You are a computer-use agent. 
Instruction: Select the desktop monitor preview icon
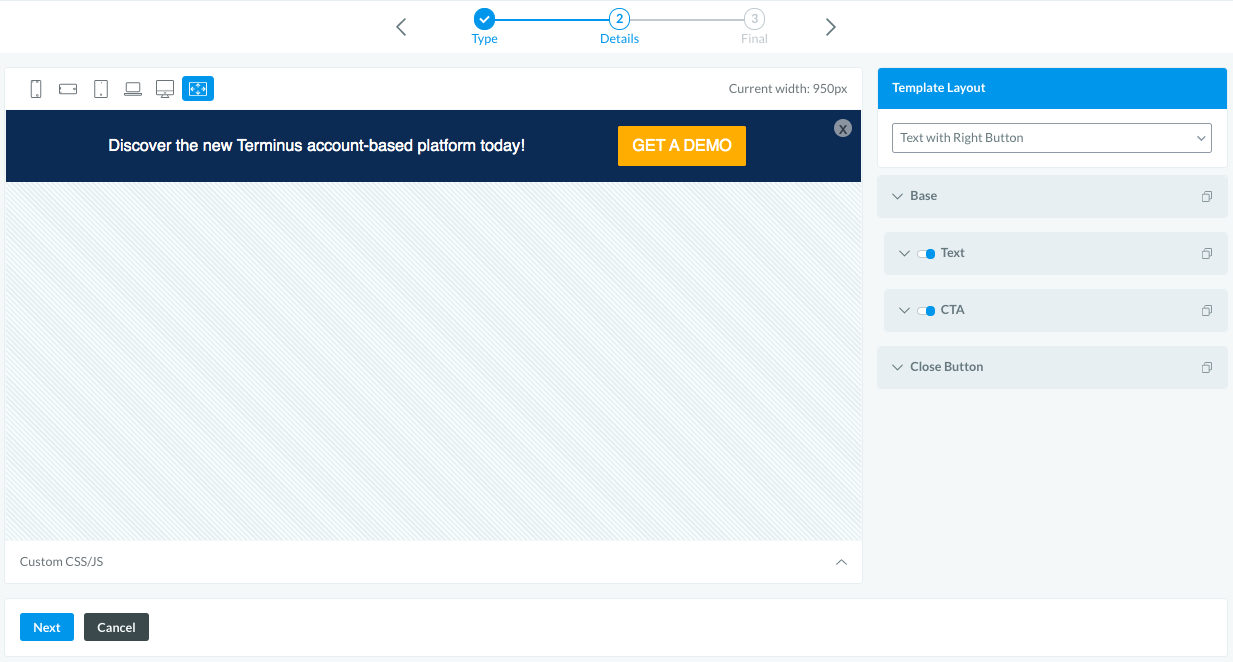[x=165, y=89]
